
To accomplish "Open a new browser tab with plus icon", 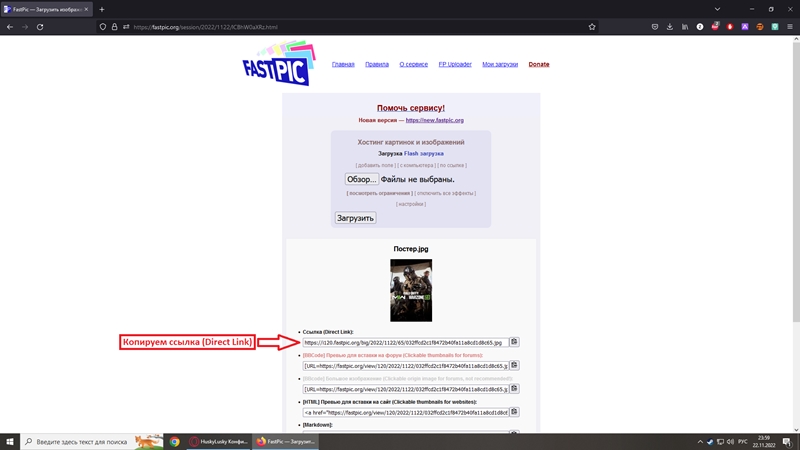I will tap(101, 9).
